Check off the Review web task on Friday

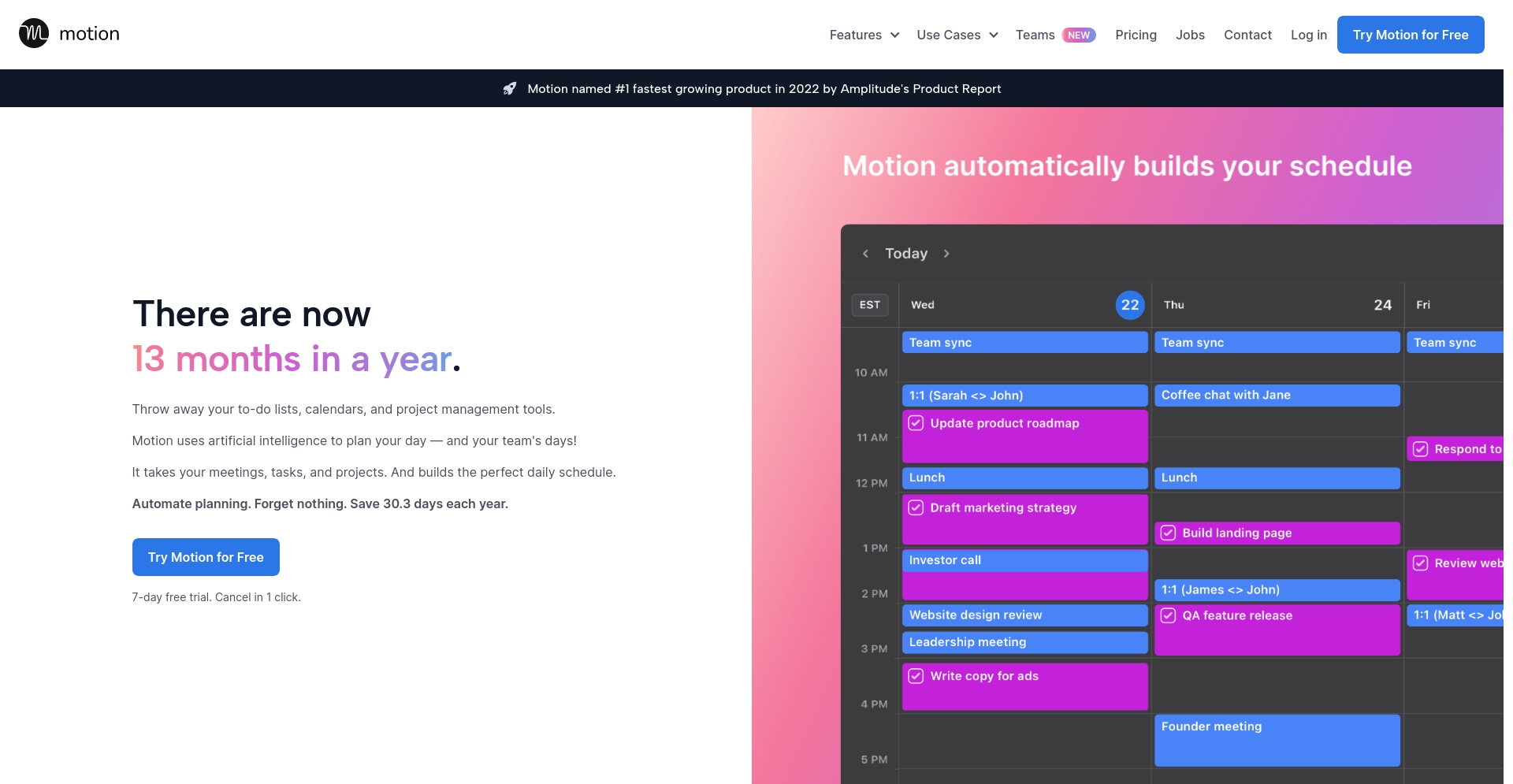point(1420,563)
